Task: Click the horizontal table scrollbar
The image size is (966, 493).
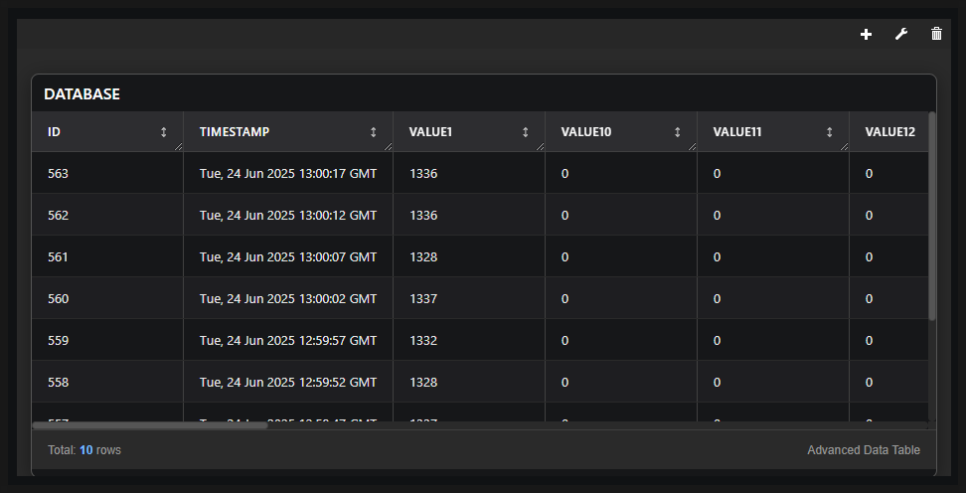Action: [150, 425]
